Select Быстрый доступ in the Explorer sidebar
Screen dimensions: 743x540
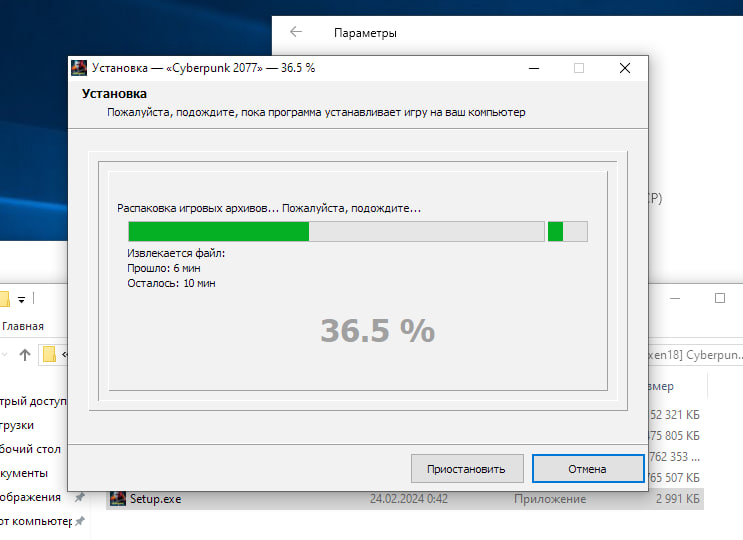(33, 402)
